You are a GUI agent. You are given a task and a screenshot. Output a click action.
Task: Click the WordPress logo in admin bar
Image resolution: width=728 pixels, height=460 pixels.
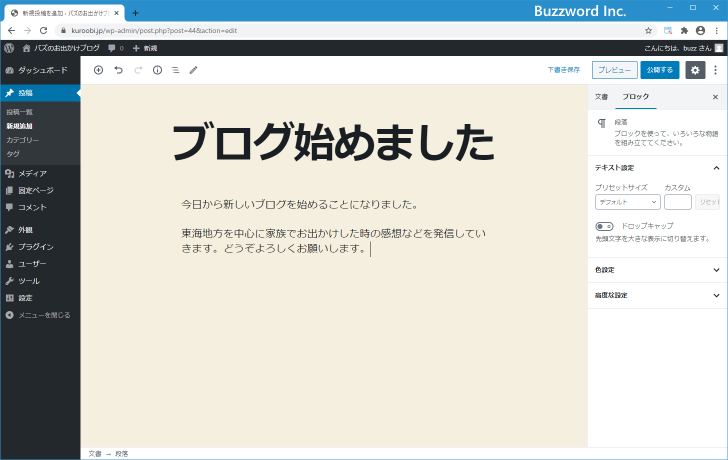pos(9,48)
